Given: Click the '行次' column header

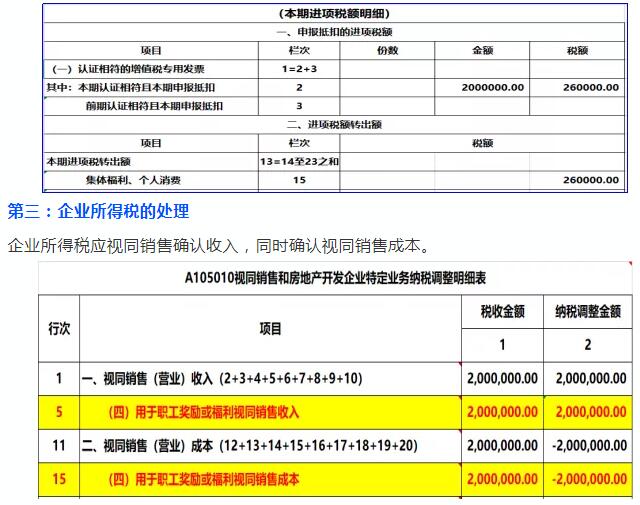Looking at the screenshot, I should [x=59, y=329].
